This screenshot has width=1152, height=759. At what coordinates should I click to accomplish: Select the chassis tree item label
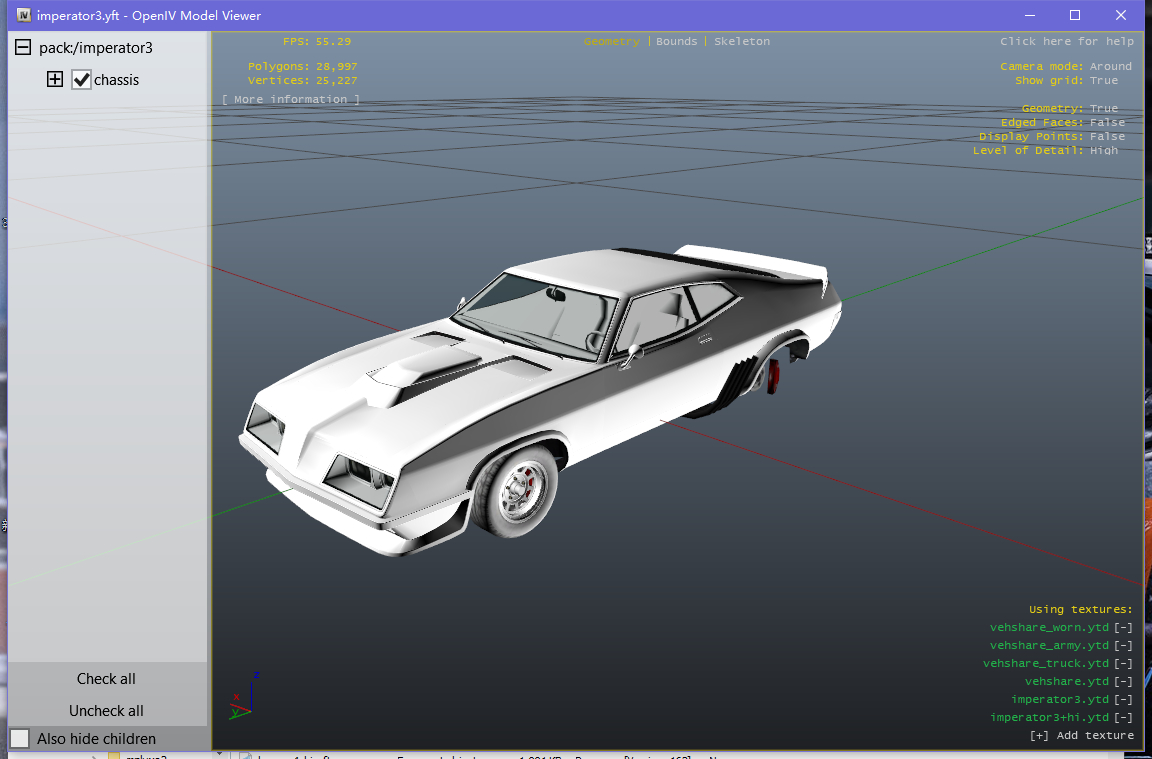click(116, 80)
